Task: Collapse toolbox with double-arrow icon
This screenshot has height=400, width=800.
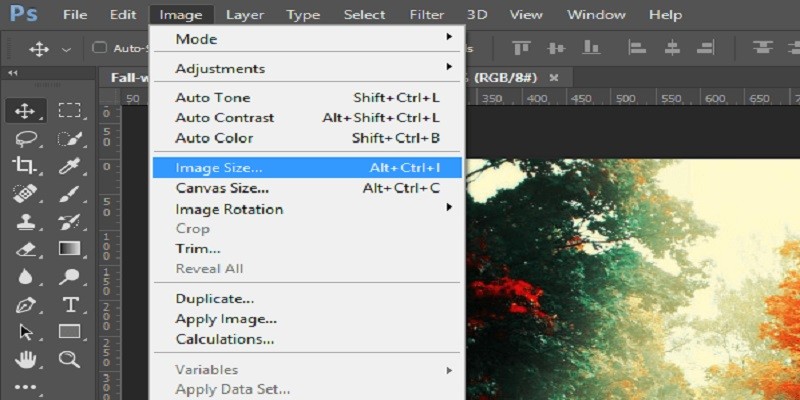Action: coord(13,73)
